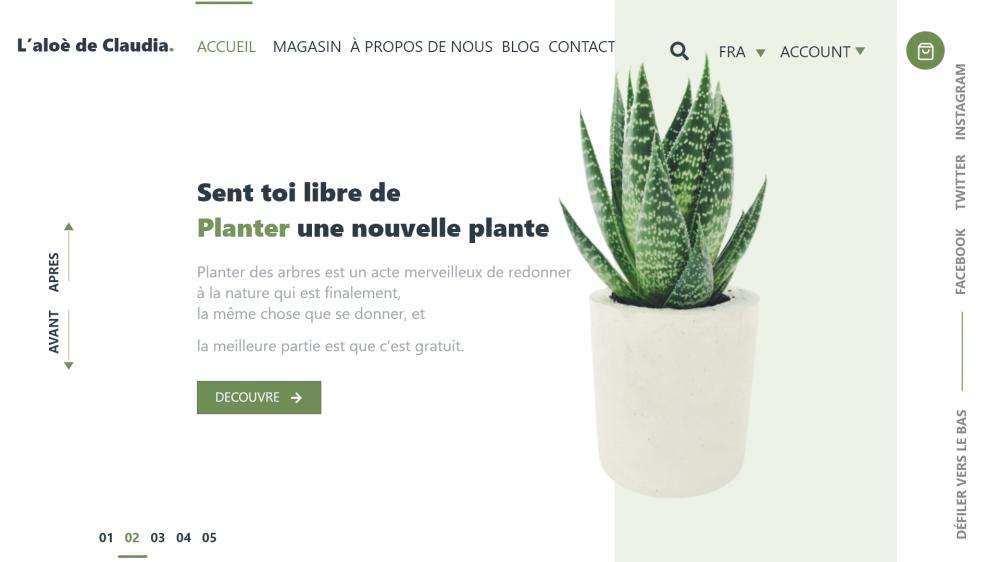Screen dimensions: 1000x562
Task: Jump to slide 05 in pagination
Action: click(209, 538)
